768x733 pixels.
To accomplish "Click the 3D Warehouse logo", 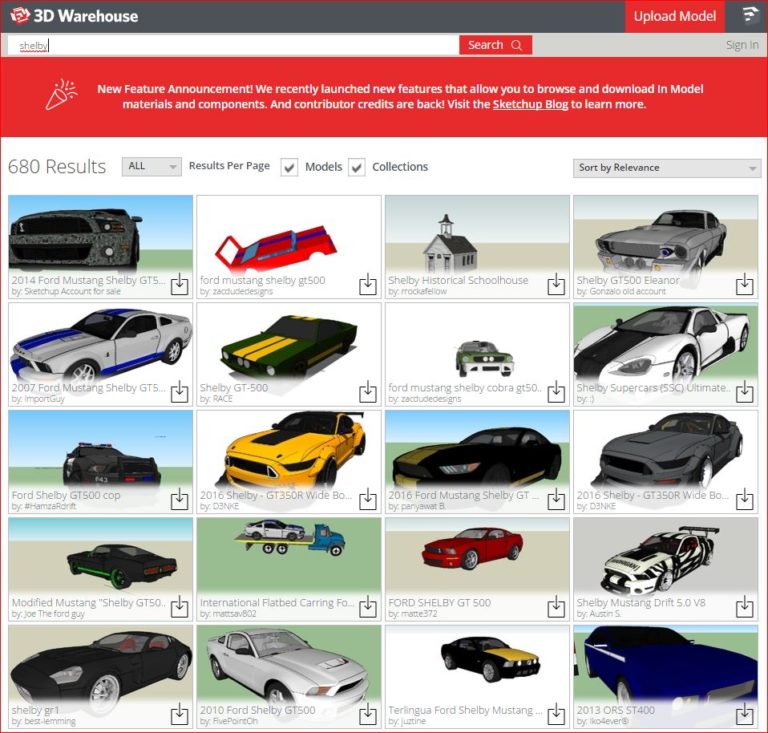I will coord(74,16).
